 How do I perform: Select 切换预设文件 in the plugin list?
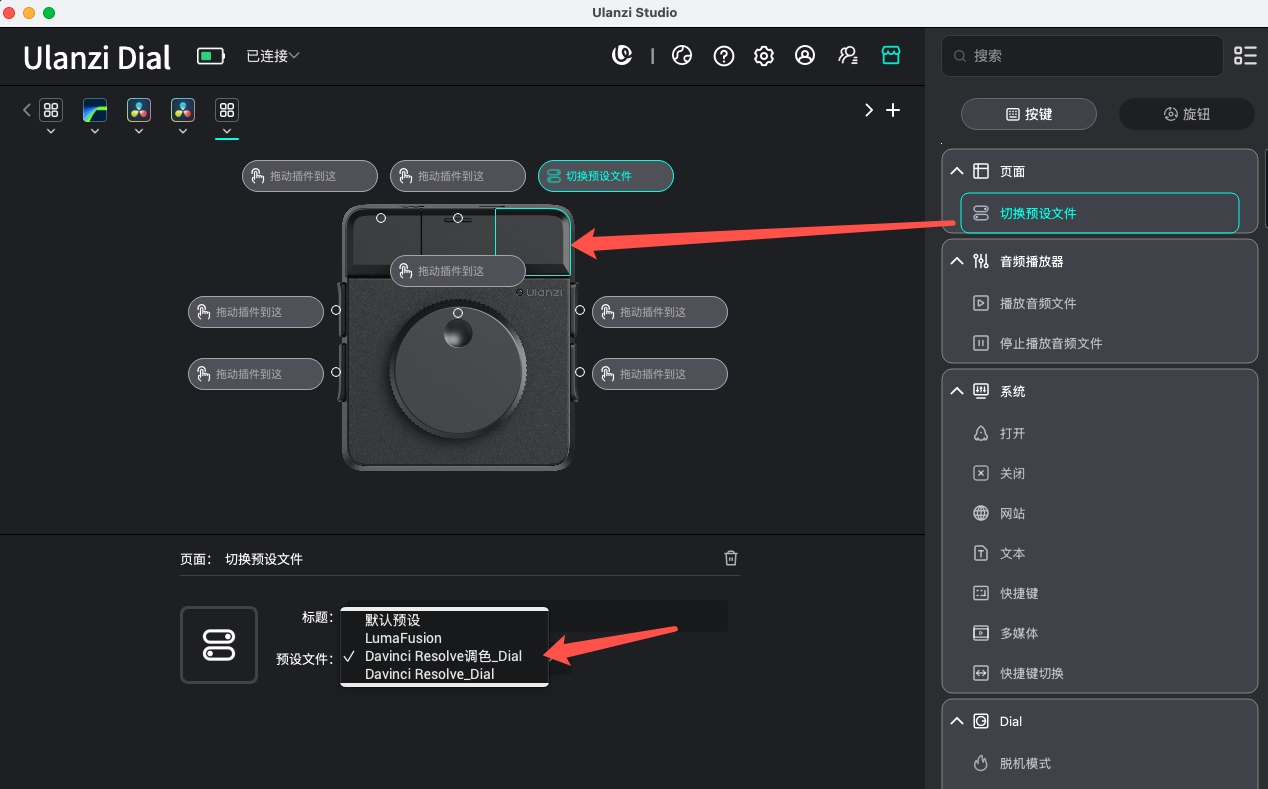[1100, 213]
